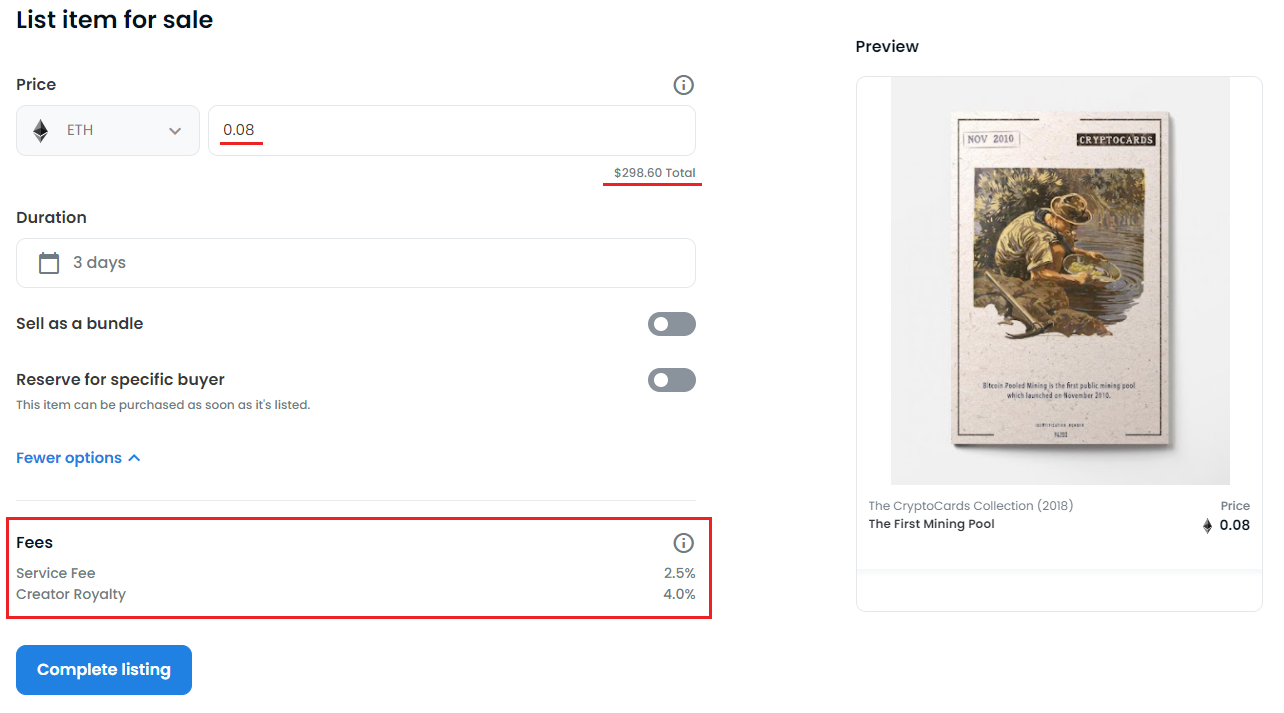Click the CryptoCards preview thumbnail
Viewport: 1284px width, 713px height.
pos(1059,279)
